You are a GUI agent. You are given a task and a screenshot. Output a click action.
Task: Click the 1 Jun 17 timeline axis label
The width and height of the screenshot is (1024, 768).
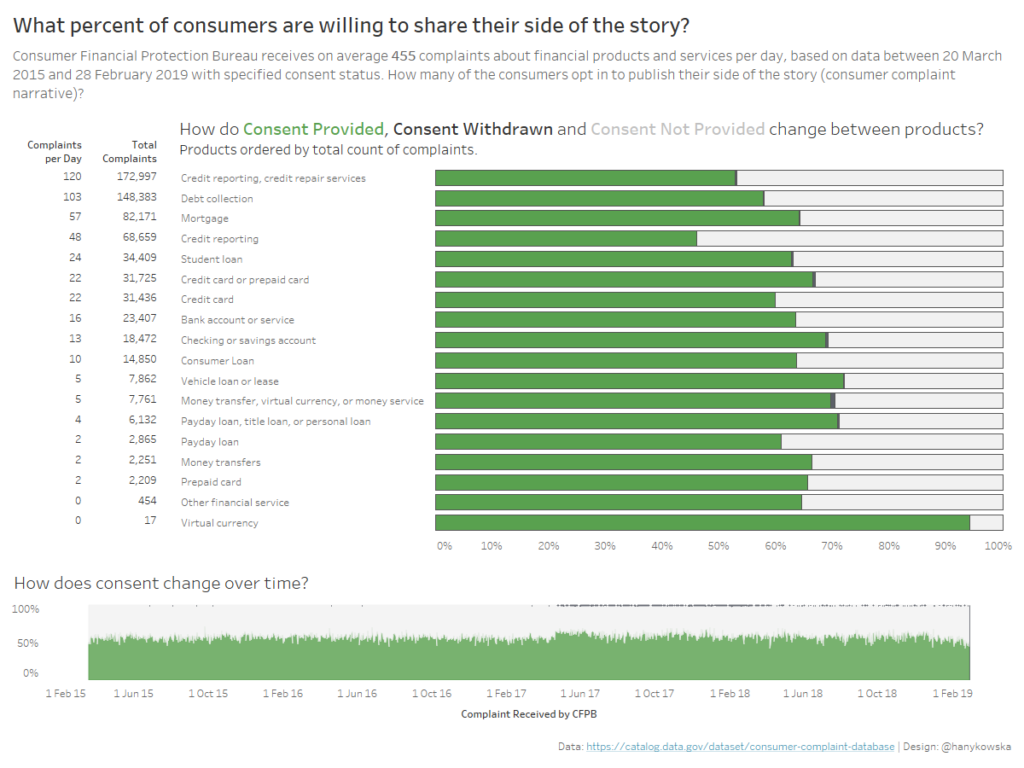tap(580, 693)
